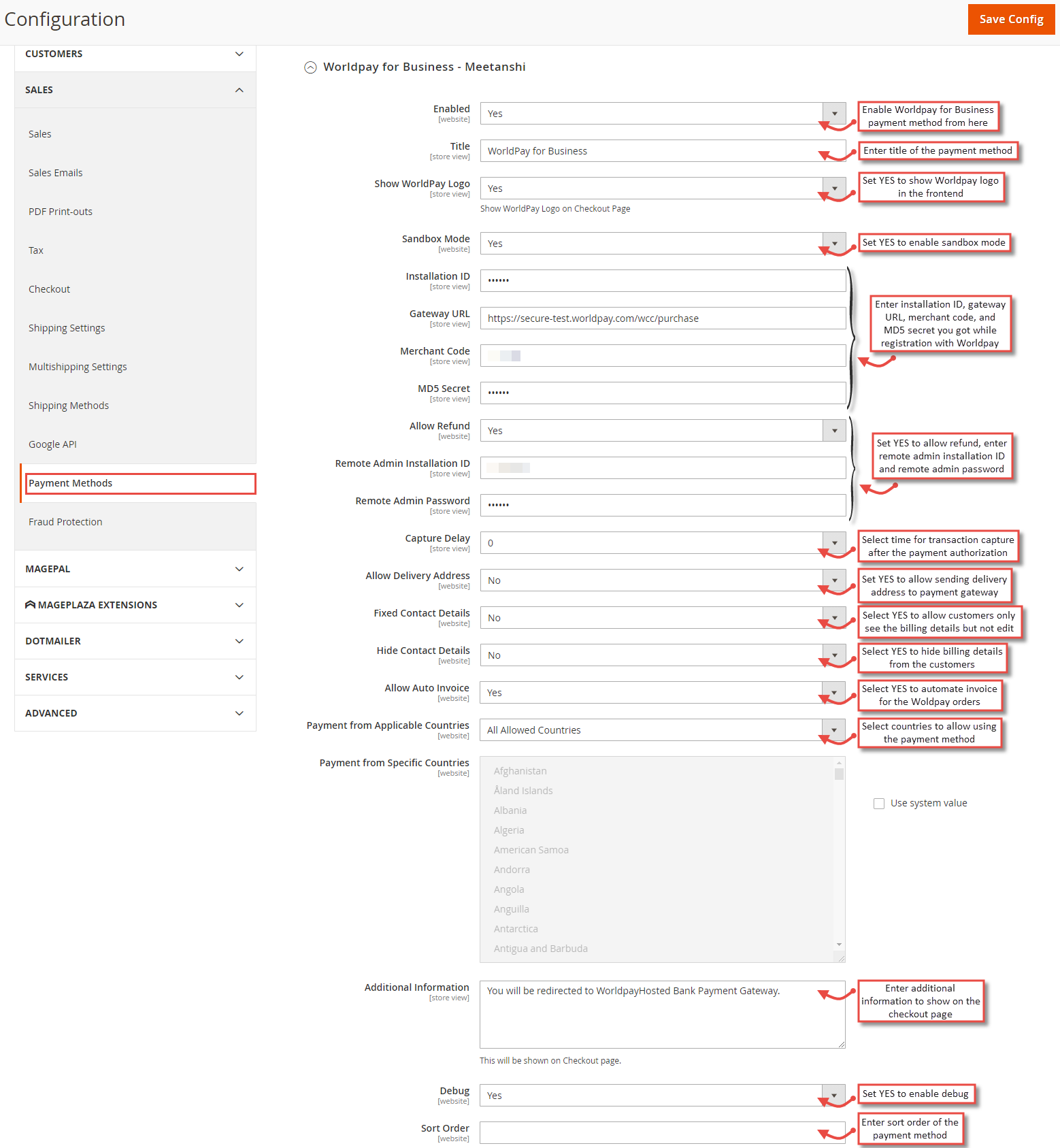1060x1148 pixels.
Task: Click the Merchant Code field
Action: (x=663, y=356)
